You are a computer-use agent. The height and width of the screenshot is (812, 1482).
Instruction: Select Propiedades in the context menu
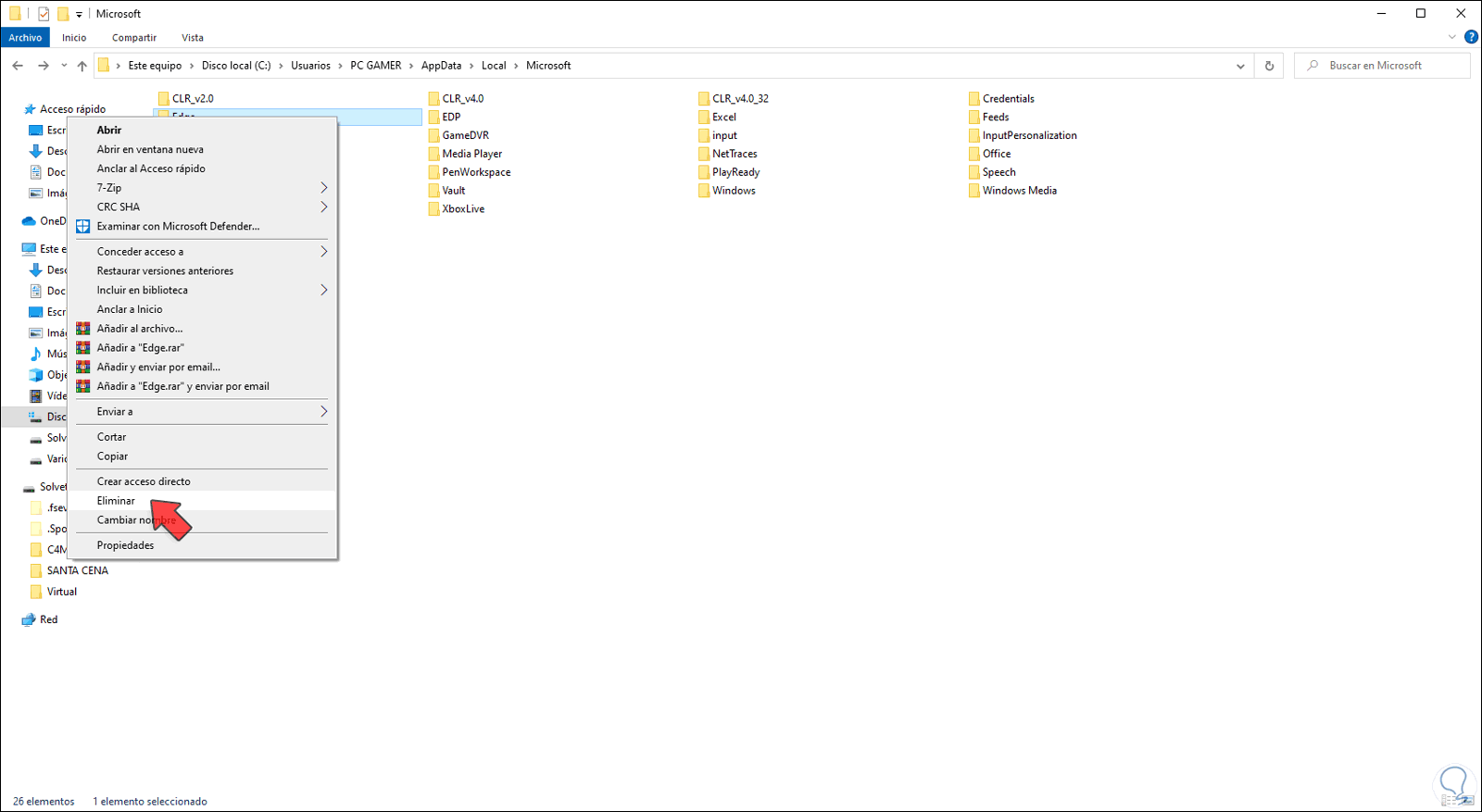[x=202, y=545]
